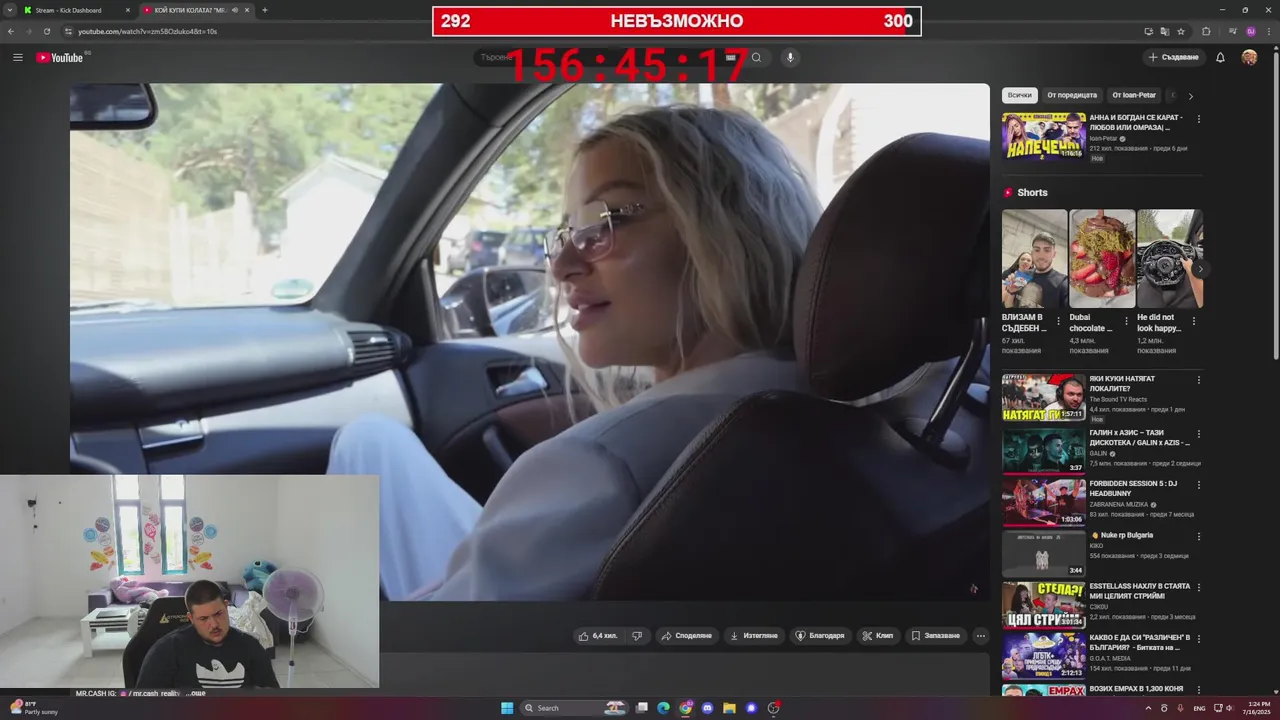Open YouTube notifications bell
This screenshot has width=1280, height=720.
(1220, 57)
